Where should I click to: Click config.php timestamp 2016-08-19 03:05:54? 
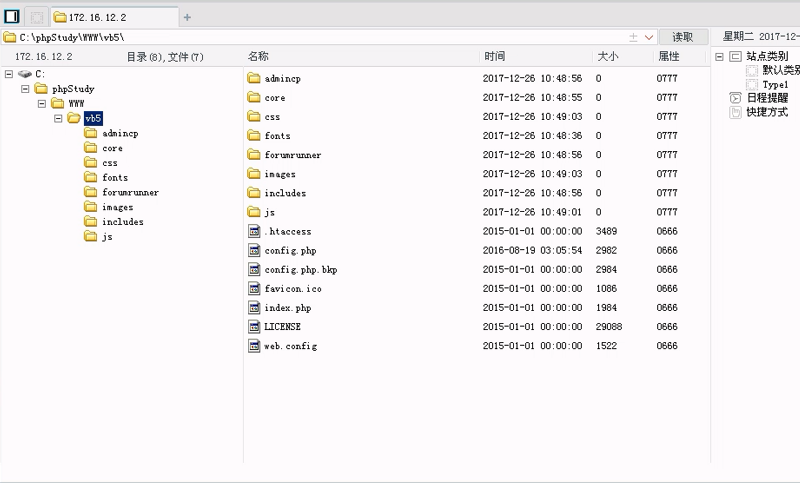point(532,250)
